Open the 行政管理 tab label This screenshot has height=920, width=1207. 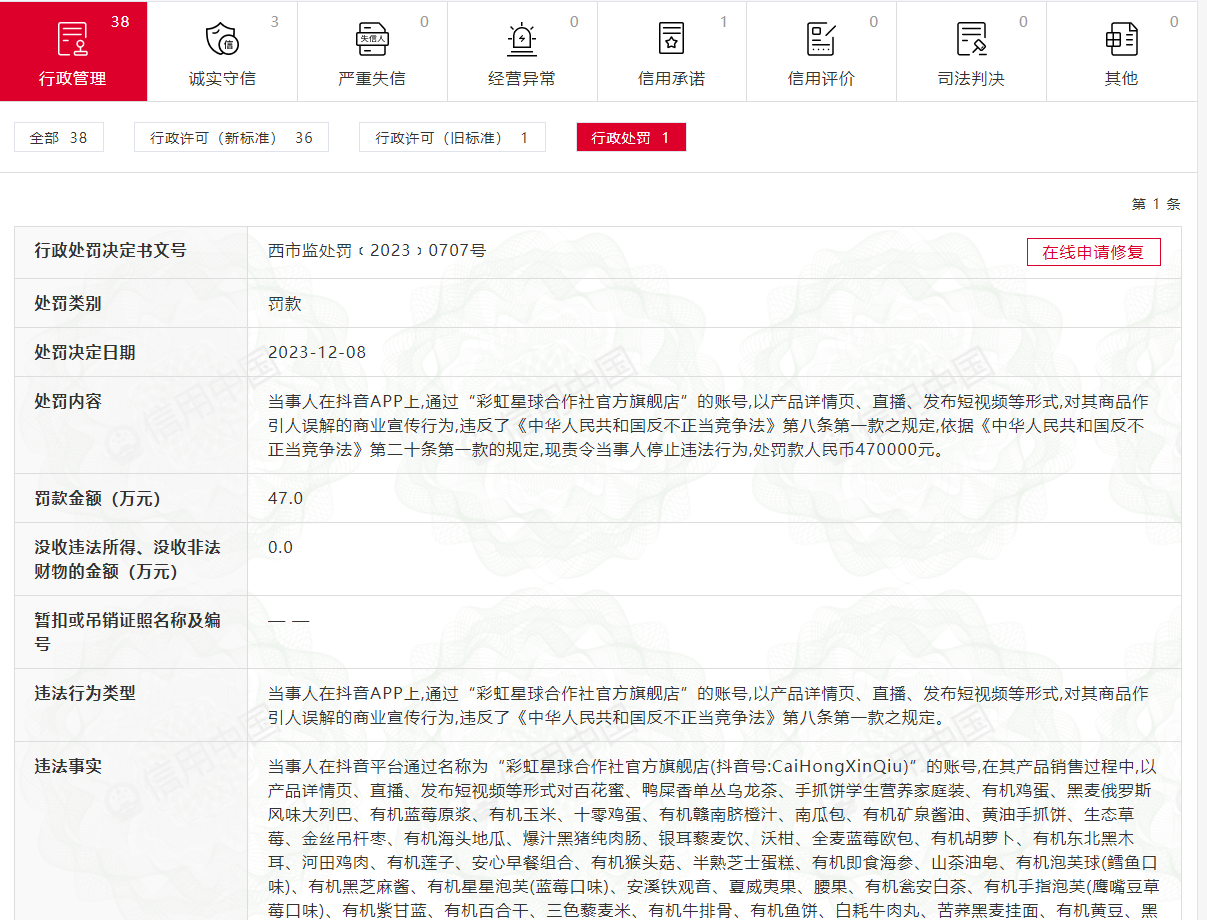click(x=73, y=78)
